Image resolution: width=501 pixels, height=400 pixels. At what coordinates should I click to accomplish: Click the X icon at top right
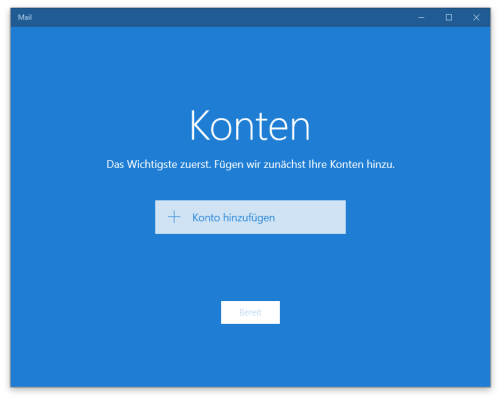point(476,17)
